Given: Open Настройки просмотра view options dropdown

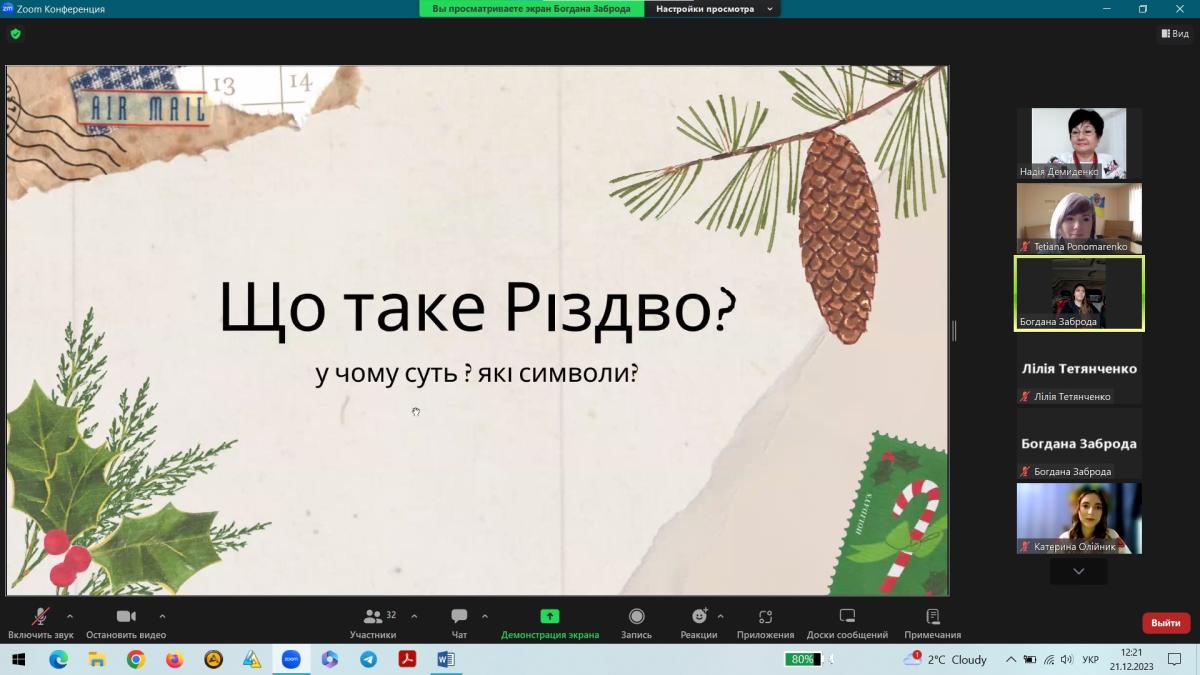Looking at the screenshot, I should coord(713,9).
